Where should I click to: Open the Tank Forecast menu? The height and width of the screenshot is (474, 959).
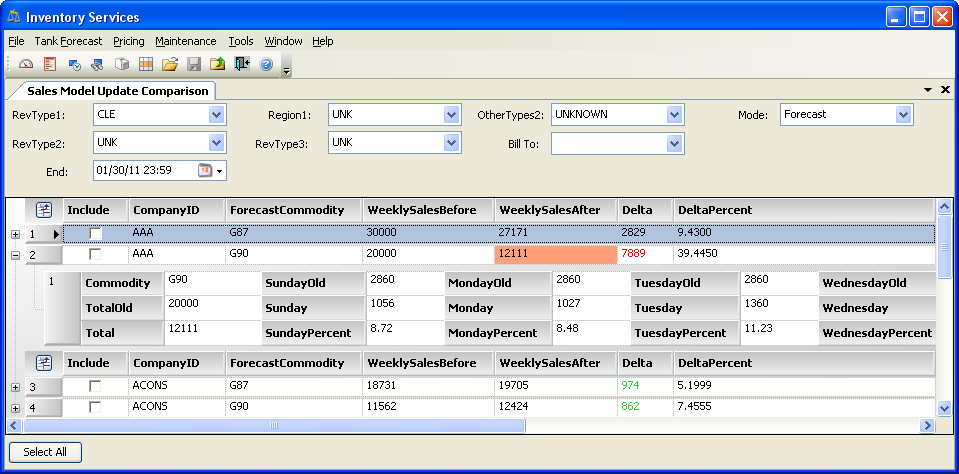click(68, 41)
